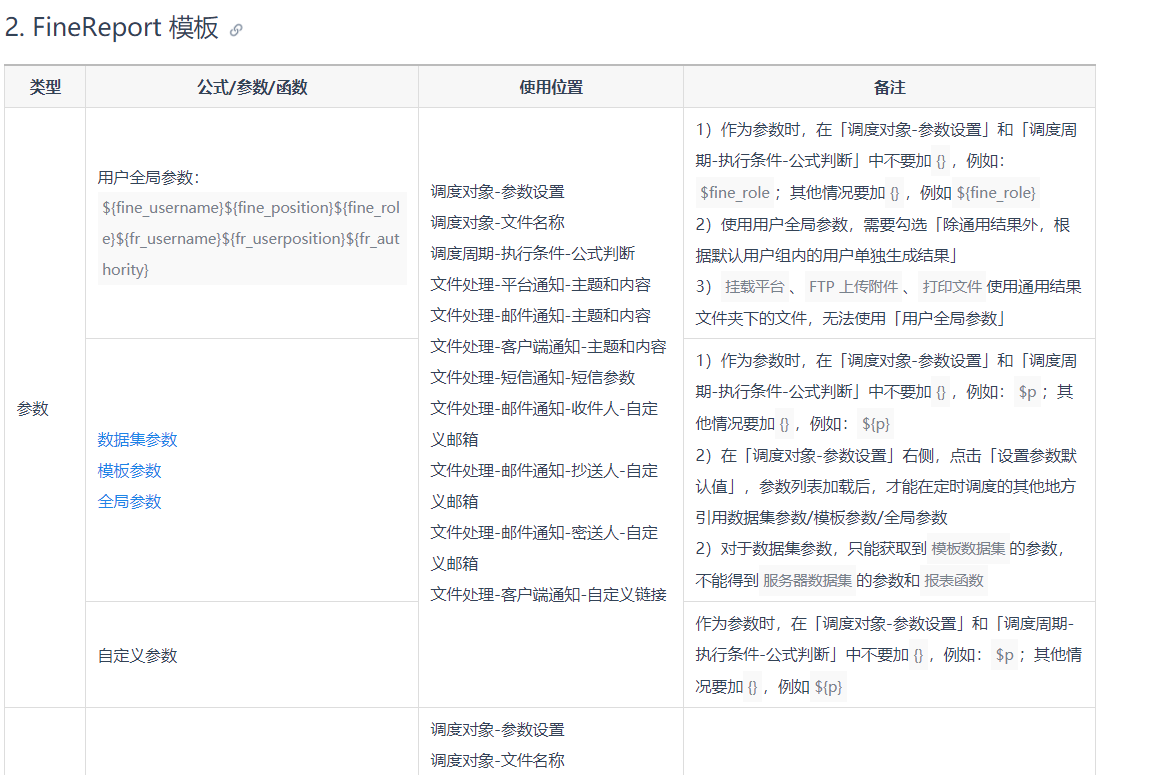
Task: Click the 类型 column header
Action: [x=45, y=87]
